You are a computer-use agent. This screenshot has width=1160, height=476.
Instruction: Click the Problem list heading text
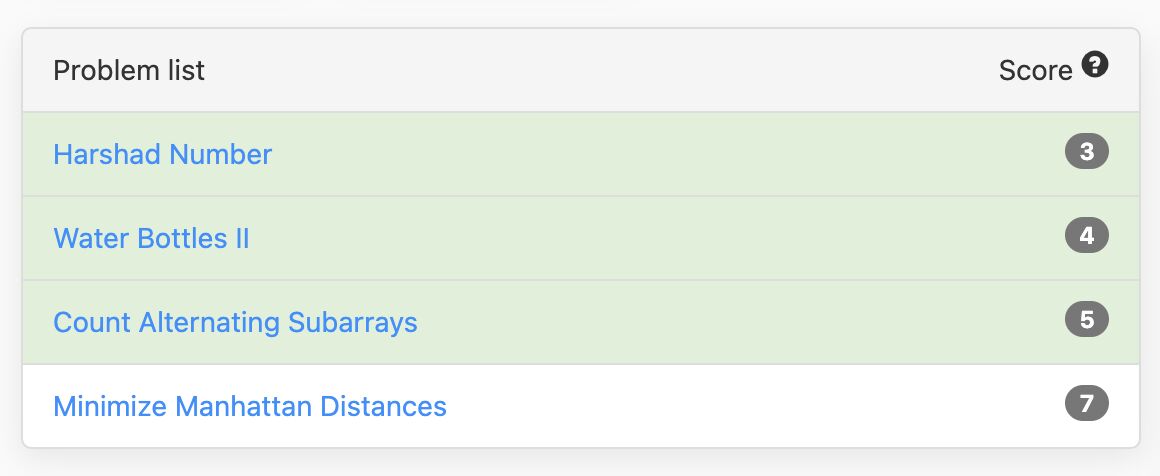pos(129,70)
